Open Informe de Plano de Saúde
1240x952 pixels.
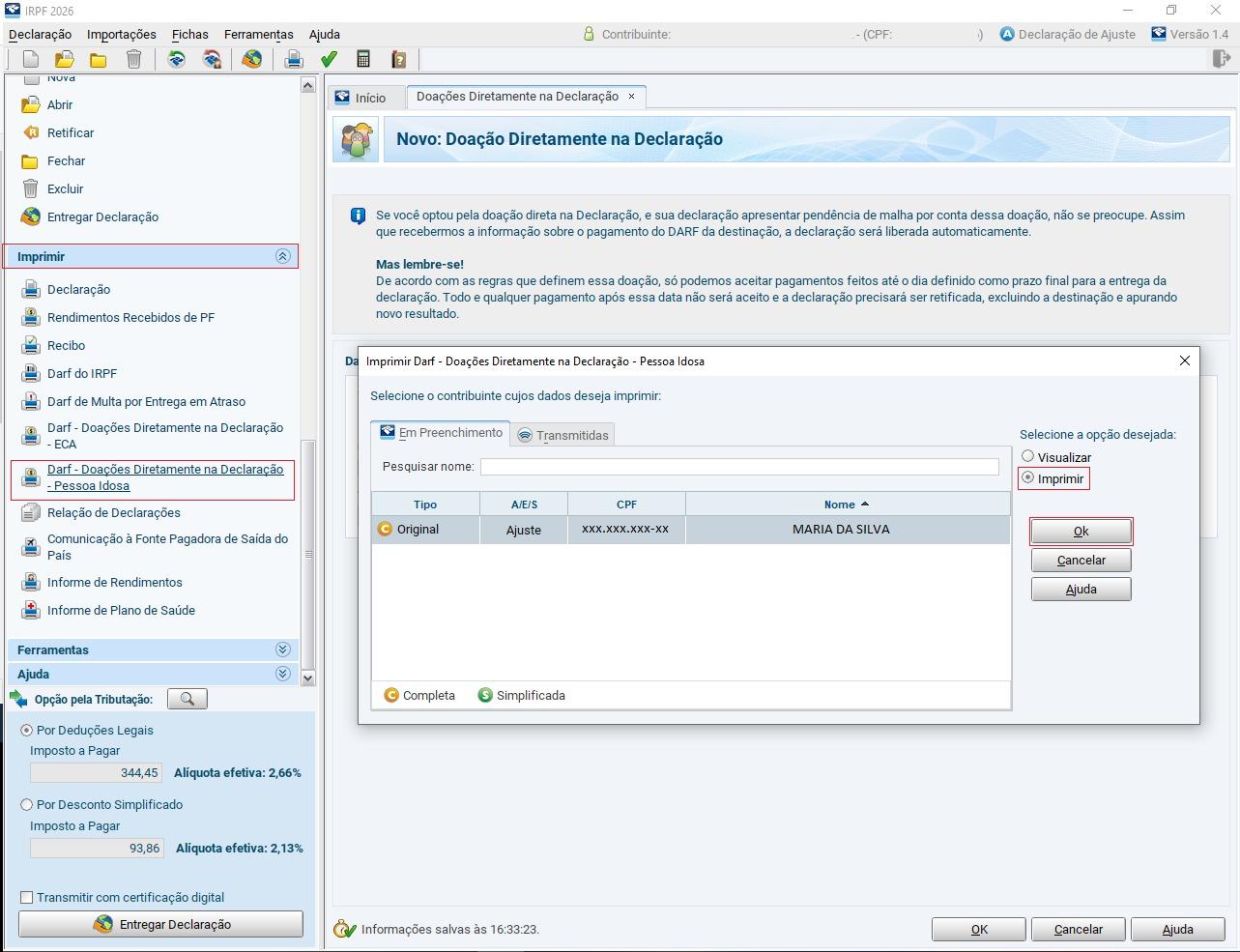[121, 610]
